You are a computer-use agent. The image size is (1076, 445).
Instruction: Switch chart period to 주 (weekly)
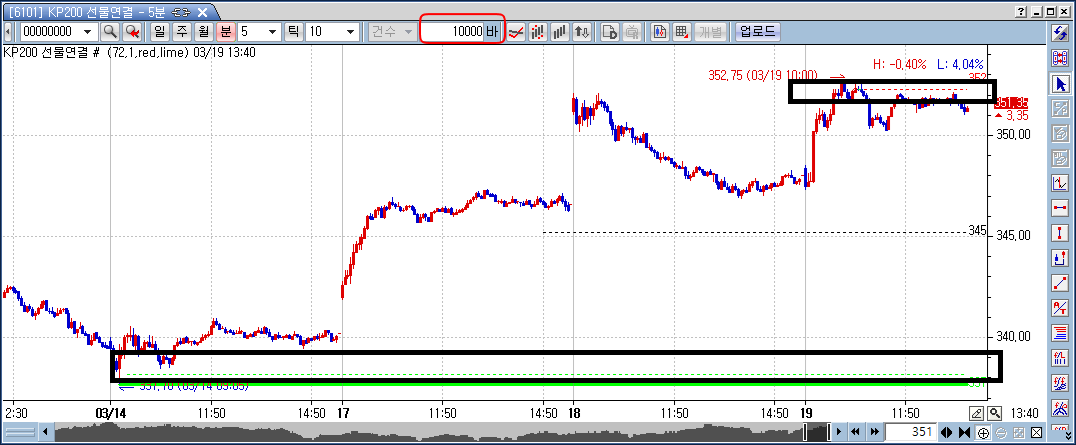pyautogui.click(x=181, y=31)
